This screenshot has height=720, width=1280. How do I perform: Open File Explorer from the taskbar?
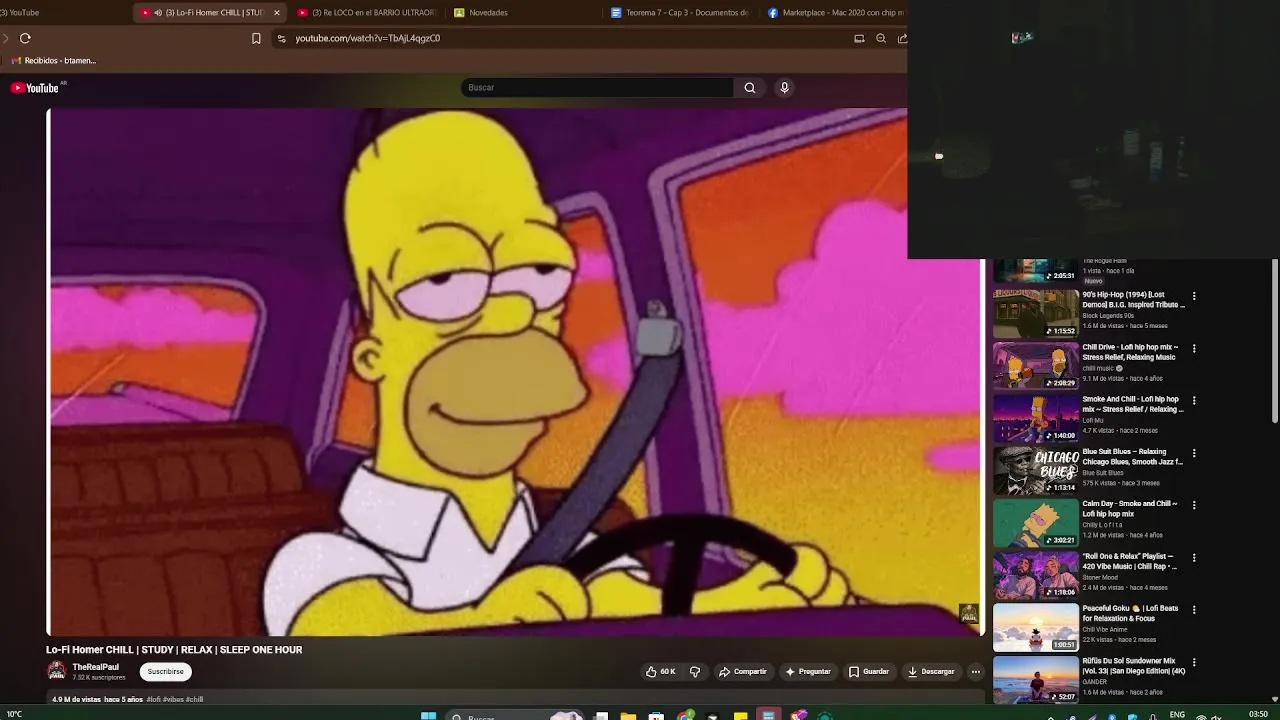[628, 716]
